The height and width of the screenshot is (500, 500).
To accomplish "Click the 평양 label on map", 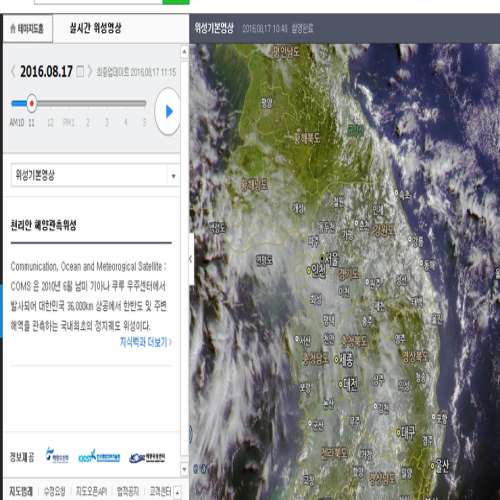I will coord(267,103).
